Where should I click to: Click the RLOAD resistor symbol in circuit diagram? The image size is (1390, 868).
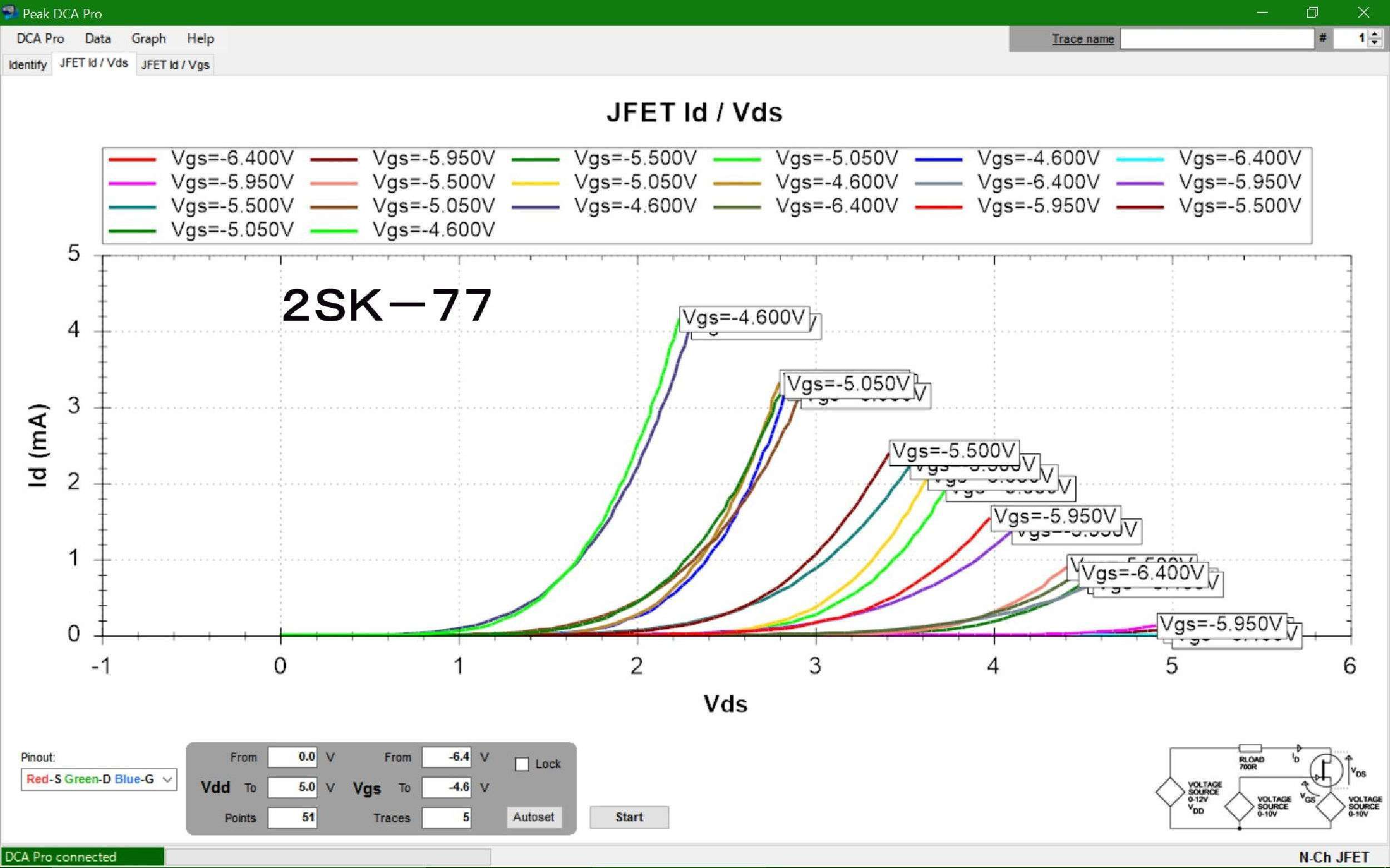(1250, 749)
